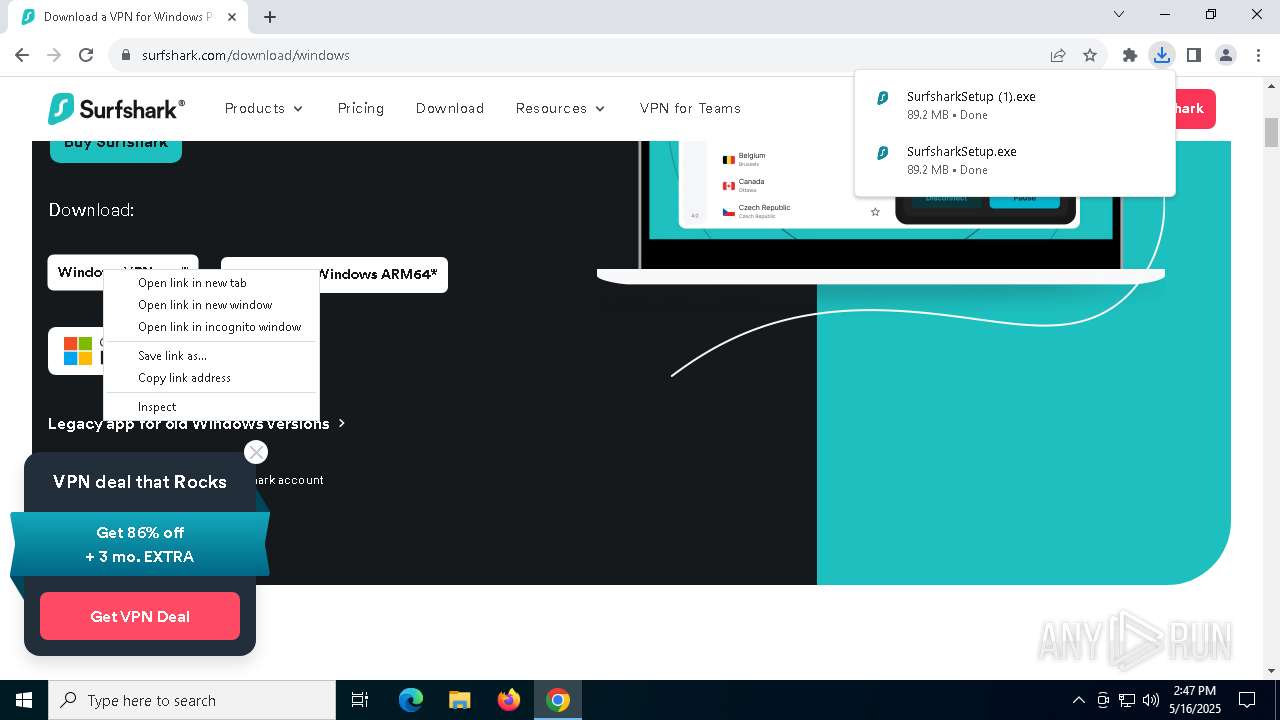This screenshot has width=1280, height=720.
Task: Choose Open link in new window
Action: click(x=211, y=305)
